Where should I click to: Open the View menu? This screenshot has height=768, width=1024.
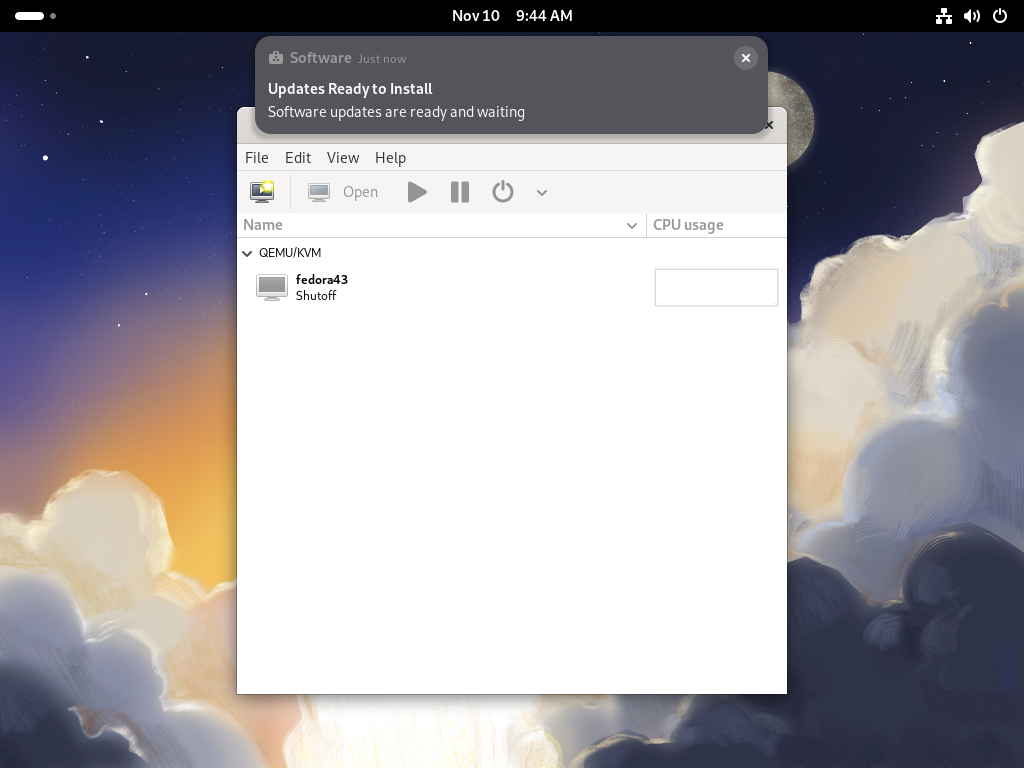click(x=343, y=157)
